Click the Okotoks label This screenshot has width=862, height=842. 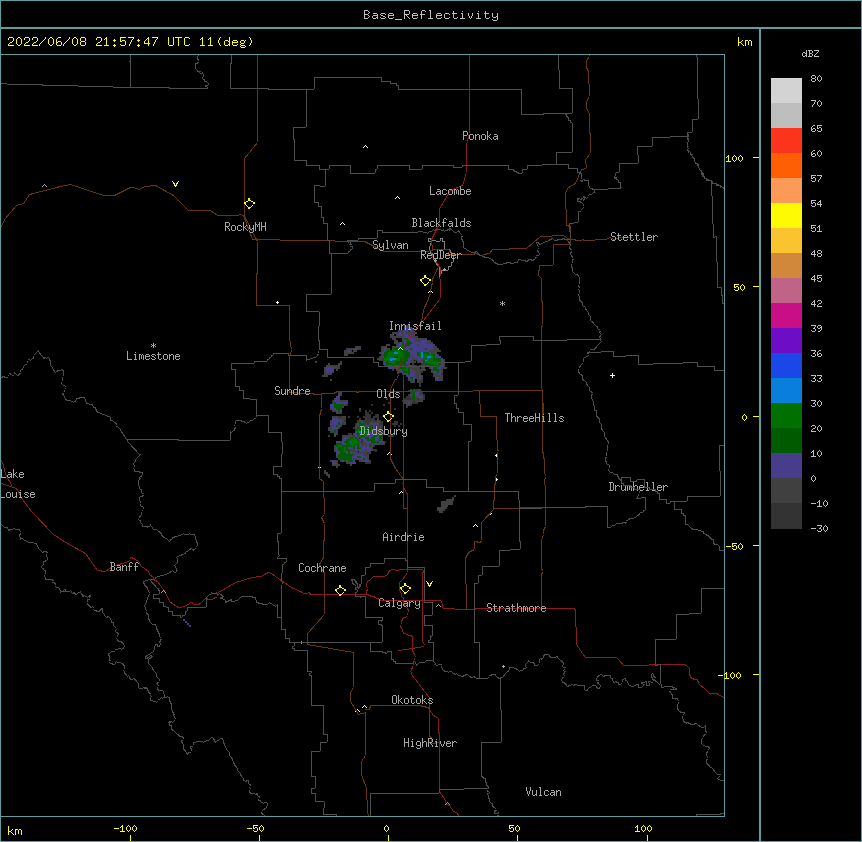click(x=412, y=700)
